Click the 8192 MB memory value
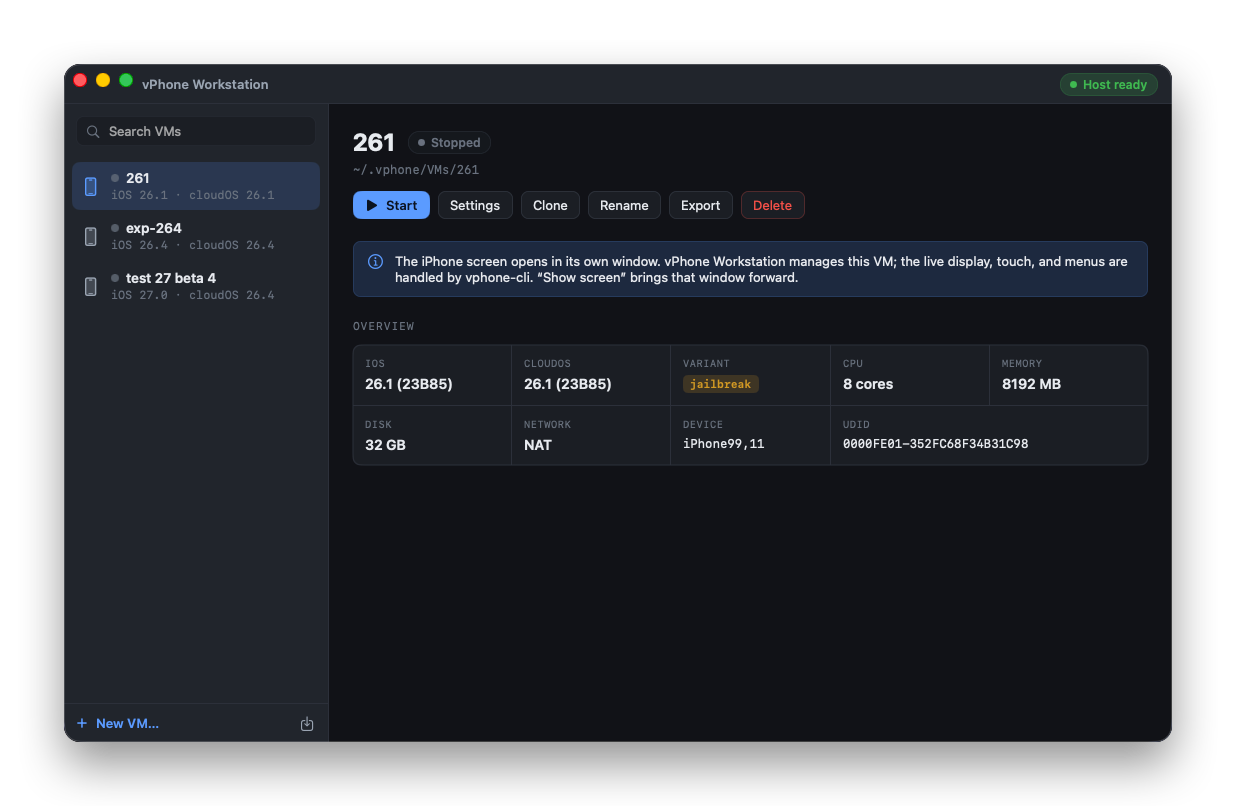1236x806 pixels. [x=1031, y=384]
